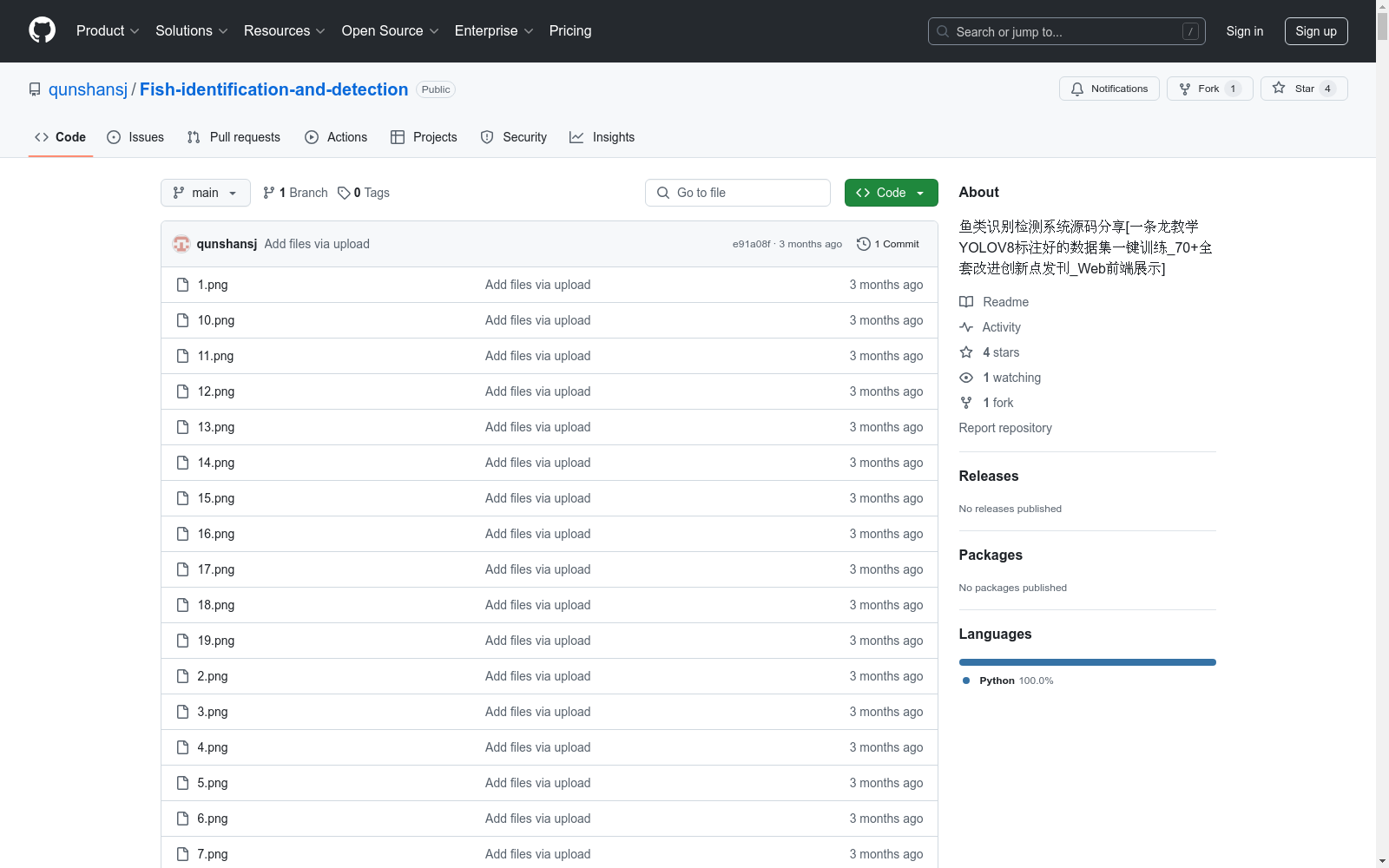Screen dimensions: 1389x868
Task: Click the file icon for 10.png
Action: coord(182,320)
